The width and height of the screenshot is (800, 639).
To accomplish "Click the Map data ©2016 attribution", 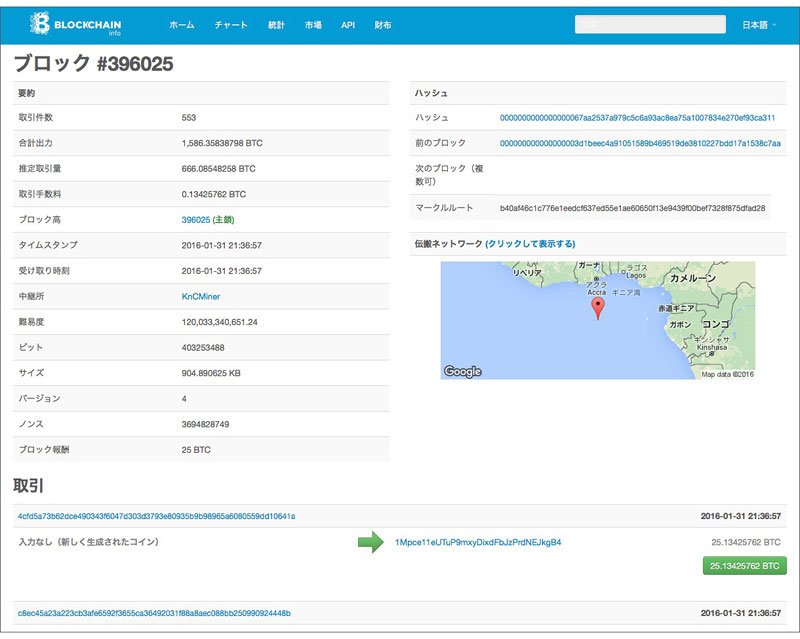I will pyautogui.click(x=728, y=374).
